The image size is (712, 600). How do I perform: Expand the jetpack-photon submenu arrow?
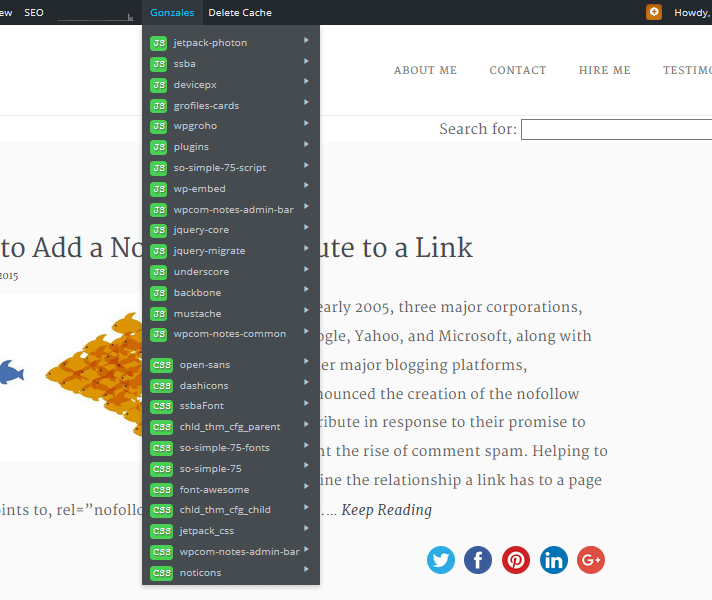307,40
